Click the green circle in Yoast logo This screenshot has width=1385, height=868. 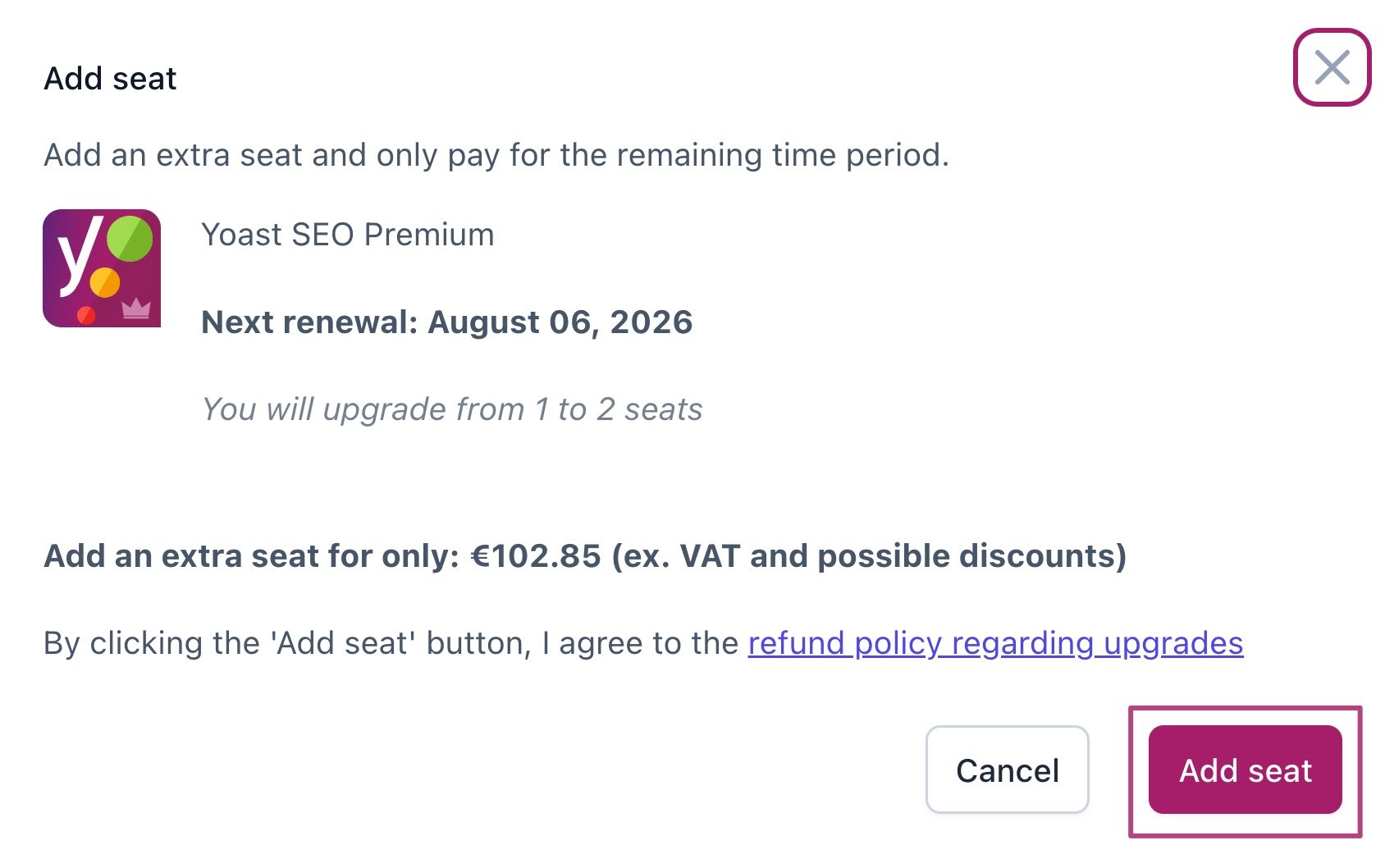point(130,239)
